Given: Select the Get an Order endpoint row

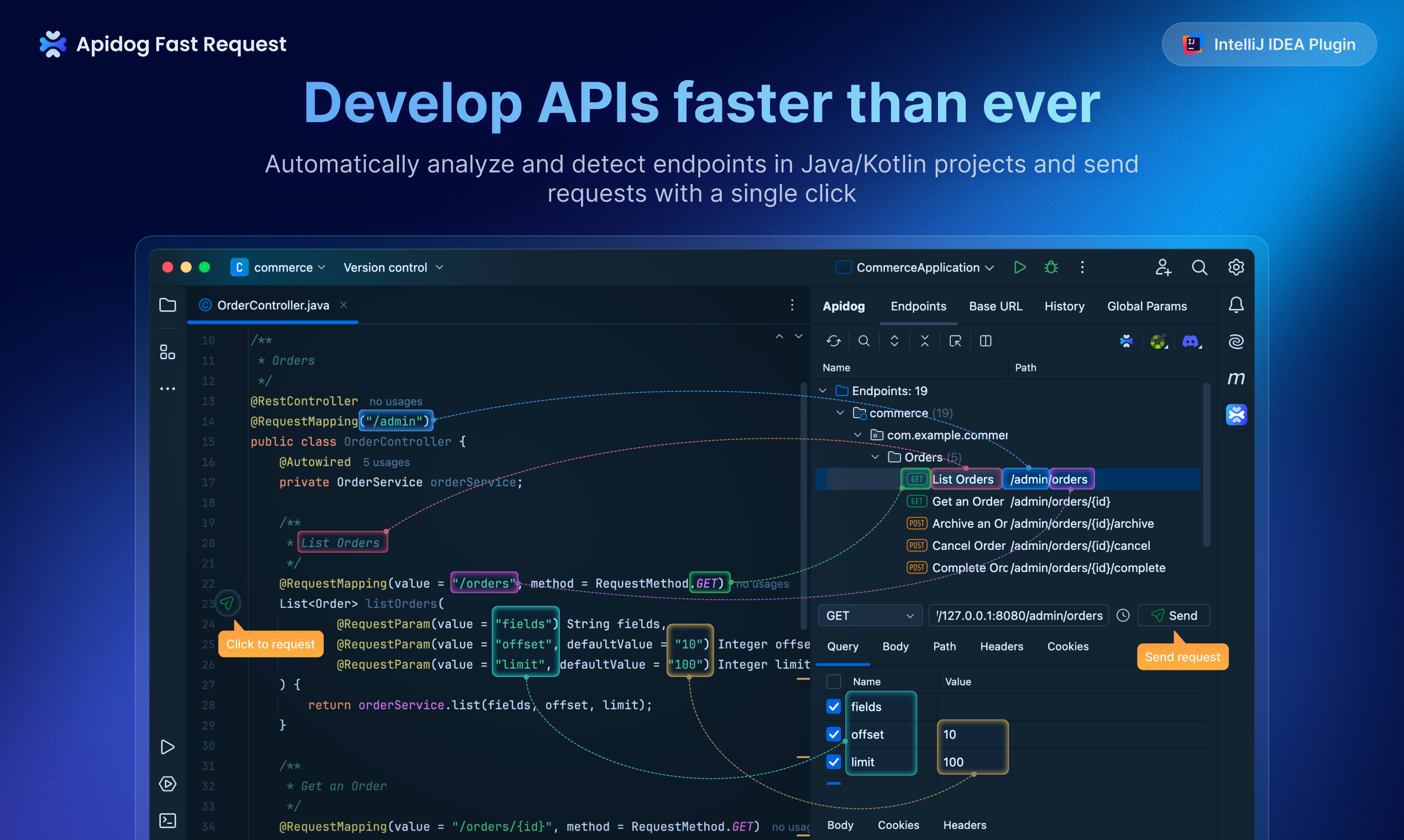Looking at the screenshot, I should 1008,501.
